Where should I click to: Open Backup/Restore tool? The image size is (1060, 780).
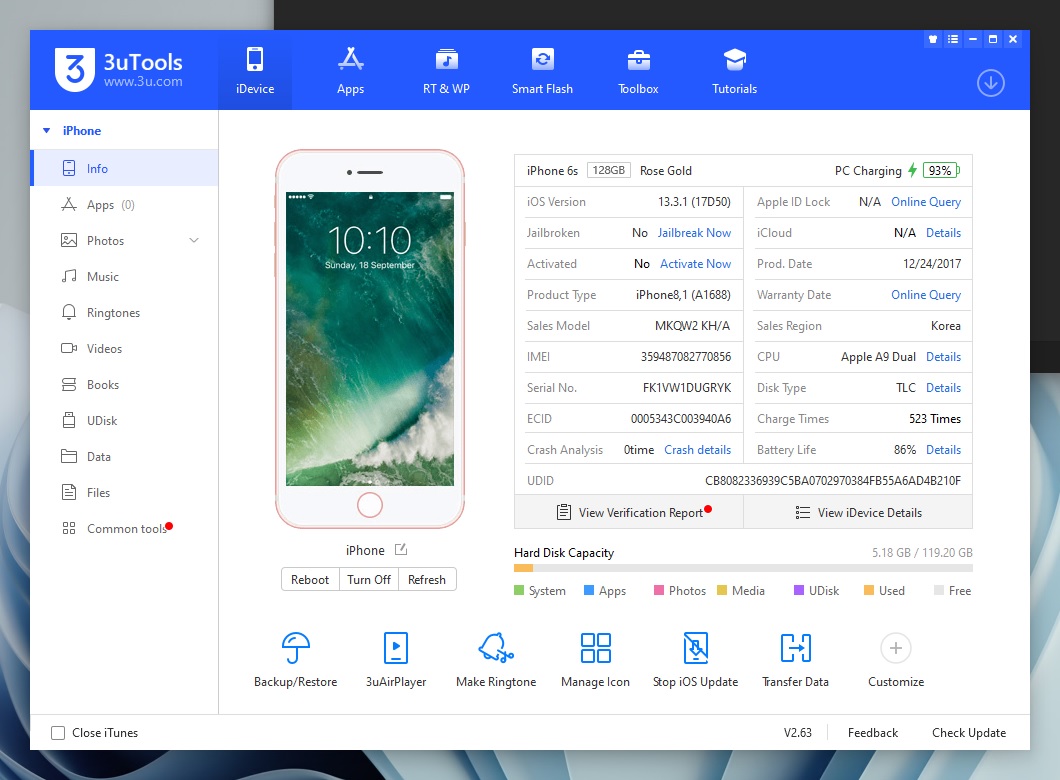(295, 659)
